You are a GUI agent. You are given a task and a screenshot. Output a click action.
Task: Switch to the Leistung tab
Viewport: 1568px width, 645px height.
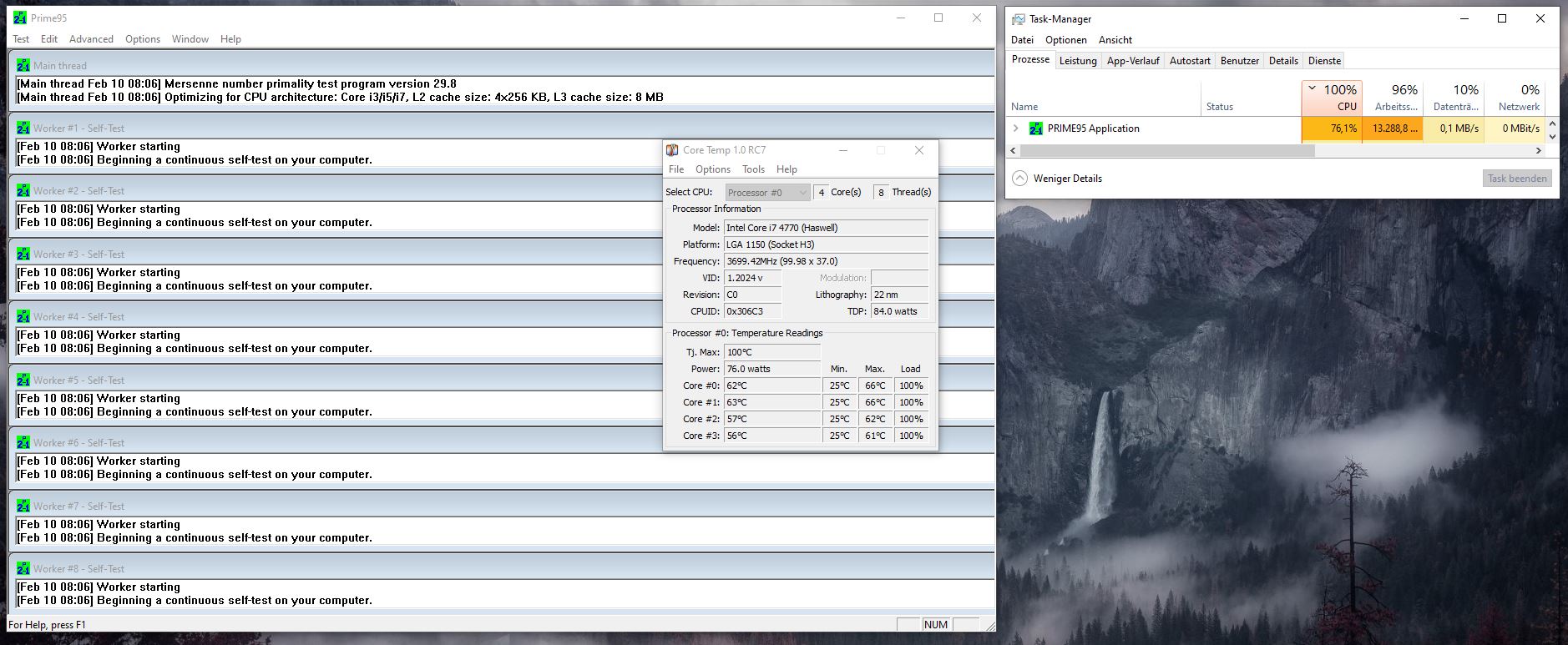point(1078,61)
